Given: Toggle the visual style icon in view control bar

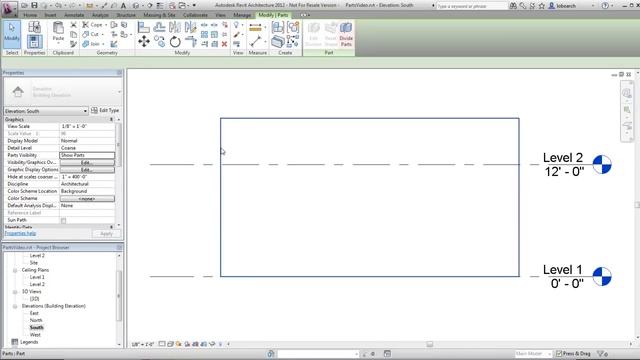Looking at the screenshot, I should pos(170,344).
